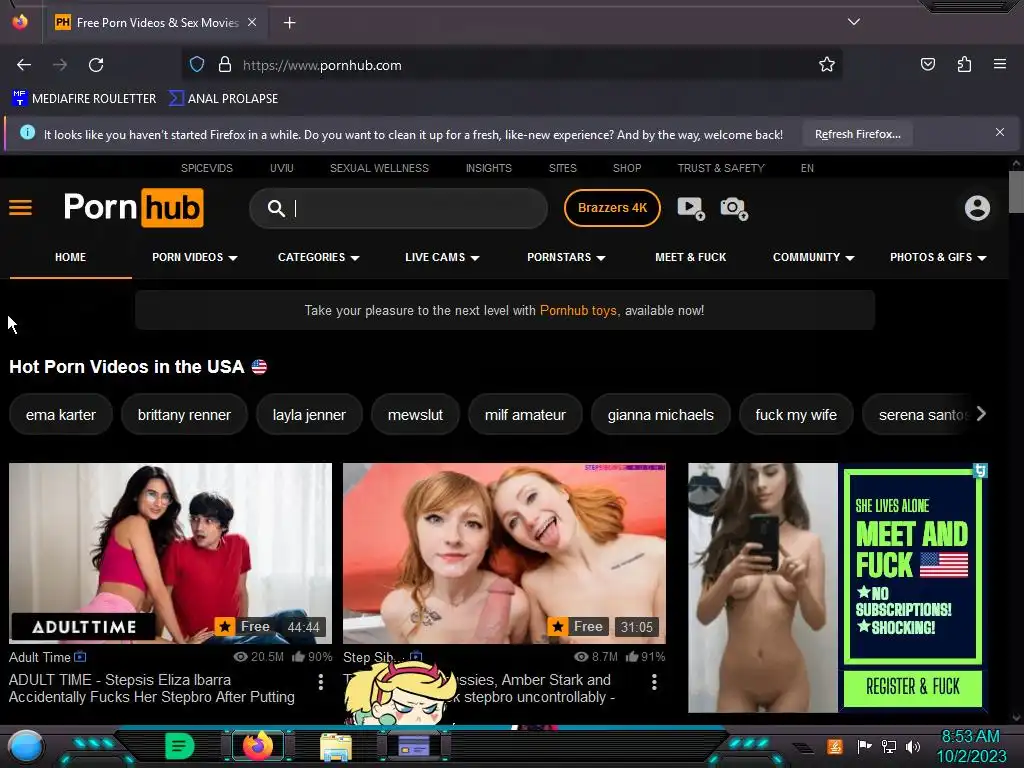The width and height of the screenshot is (1024, 768).
Task: Click the upload video icon
Action: click(x=691, y=208)
